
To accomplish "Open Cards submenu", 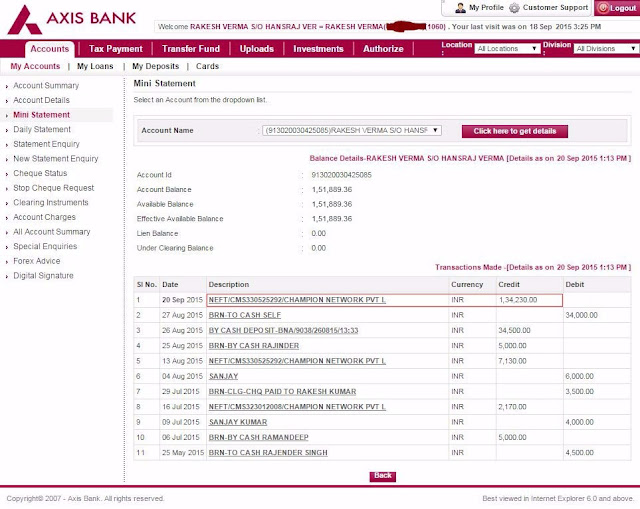I will coord(207,66).
